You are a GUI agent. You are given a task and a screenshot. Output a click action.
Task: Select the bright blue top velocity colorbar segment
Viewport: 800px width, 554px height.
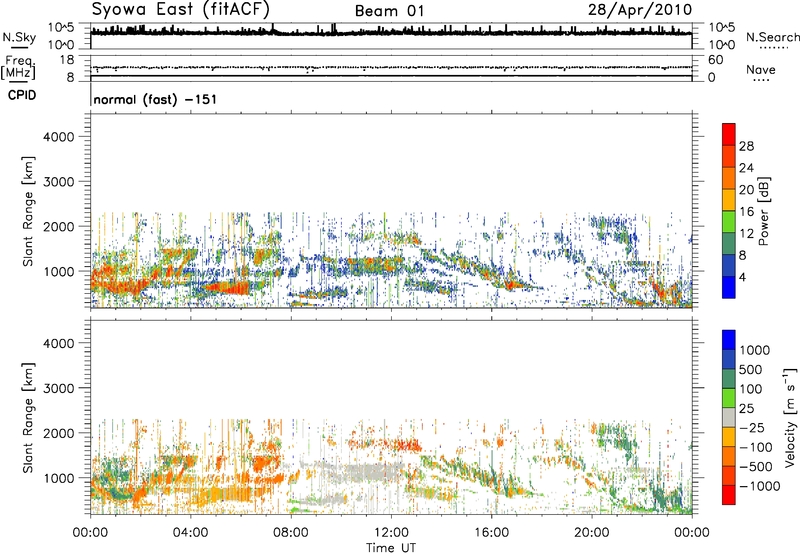tap(729, 340)
